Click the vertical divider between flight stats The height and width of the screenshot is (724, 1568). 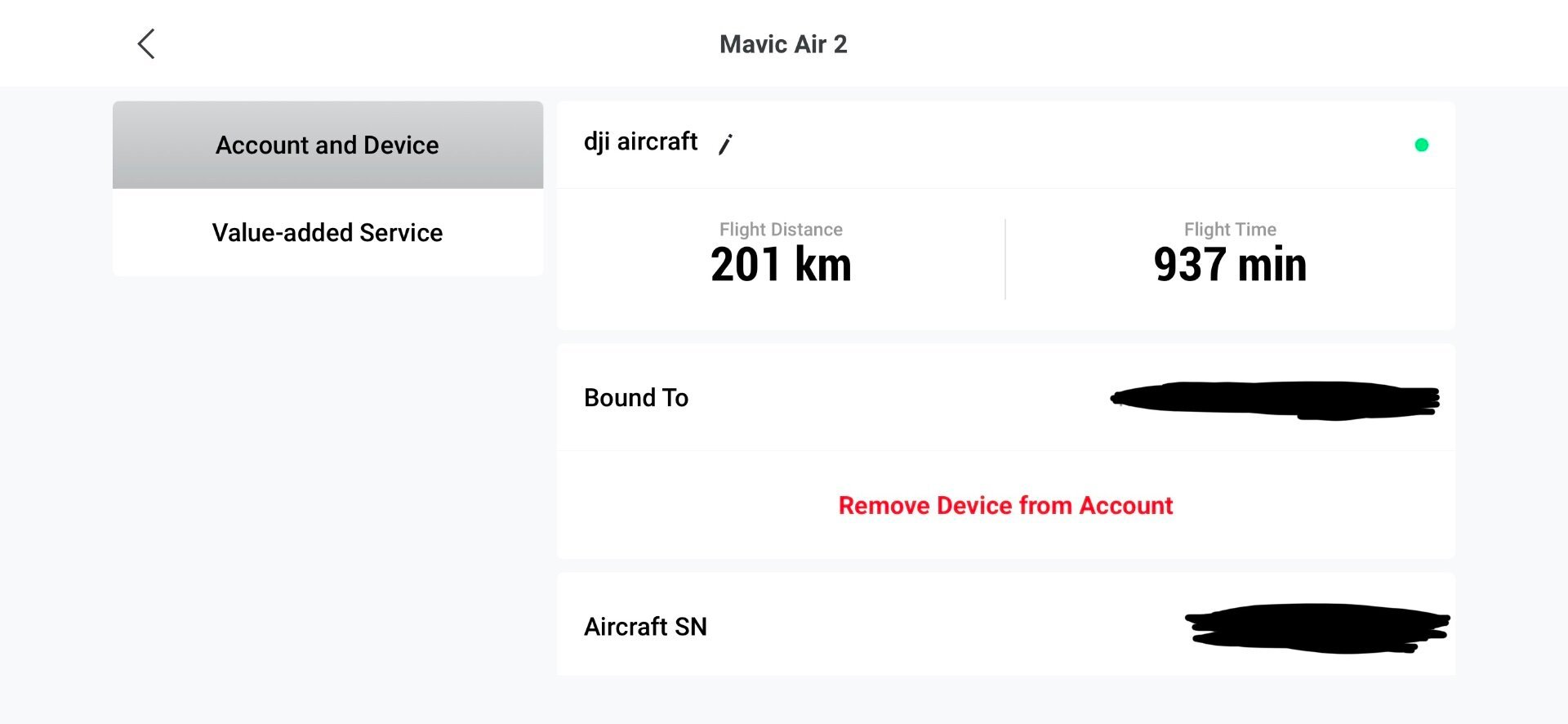[1005, 258]
